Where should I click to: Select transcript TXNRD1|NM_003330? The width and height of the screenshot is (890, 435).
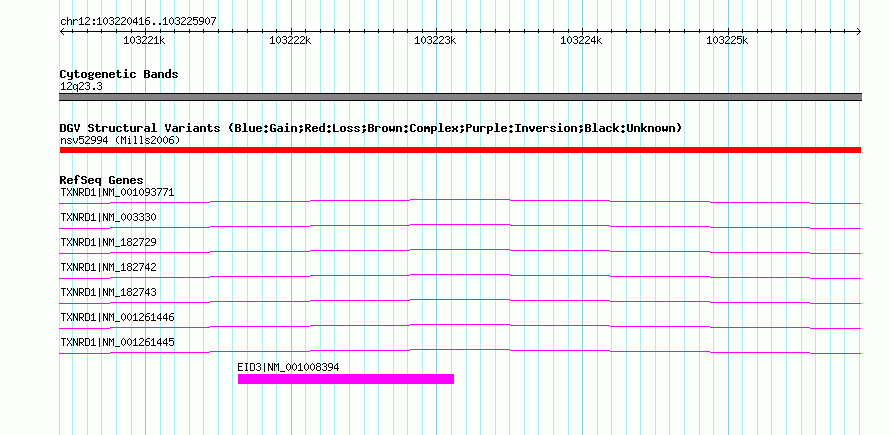tap(108, 218)
